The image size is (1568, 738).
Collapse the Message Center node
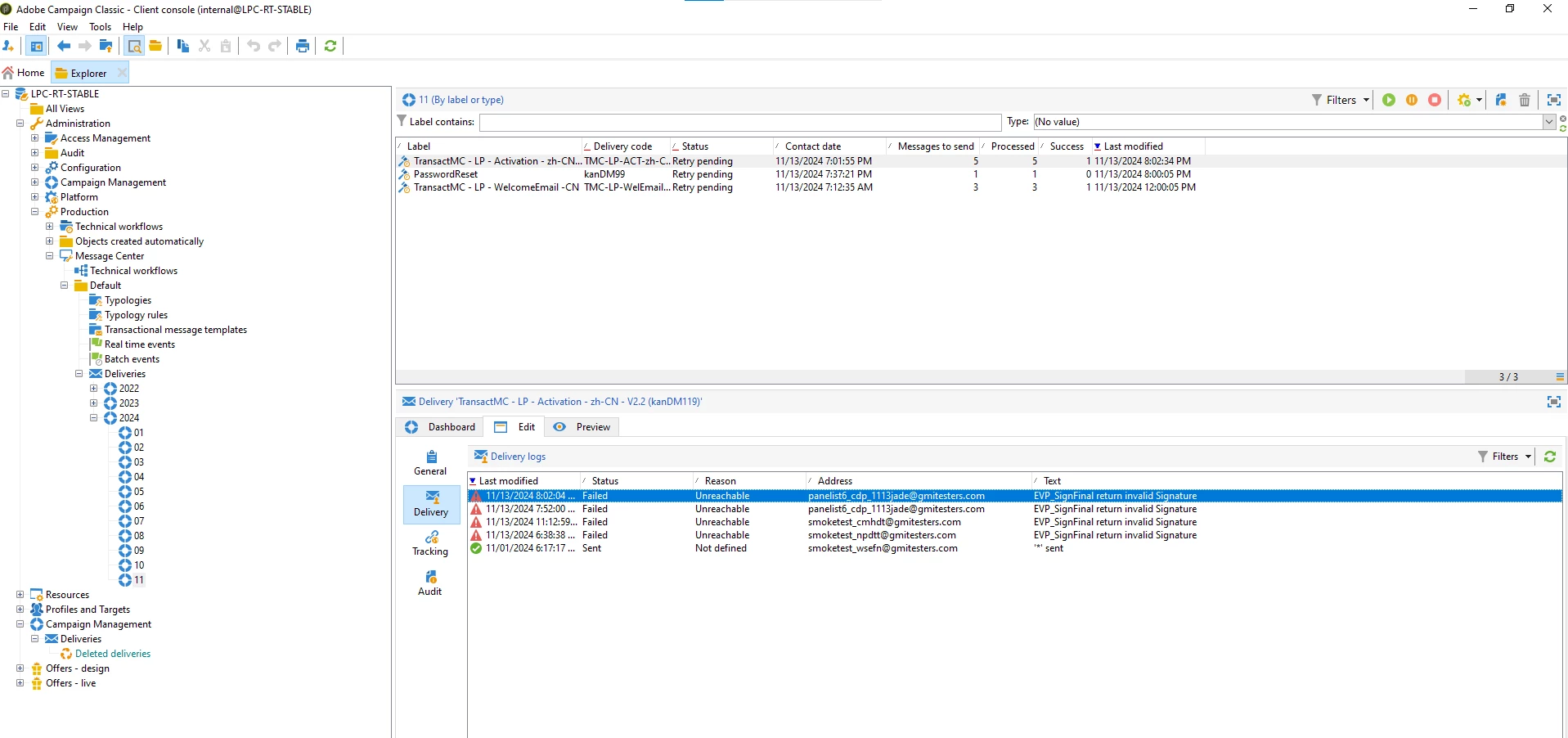tap(49, 256)
